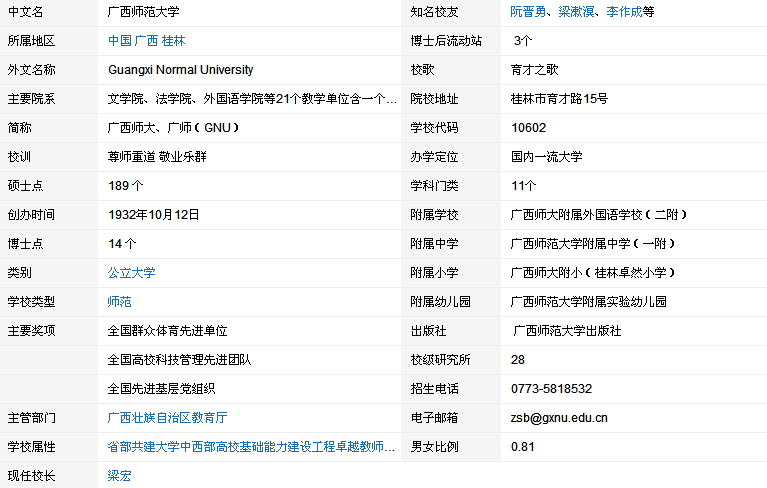
Task: Click the 3个 postdoctoral stations value
Action: (x=523, y=41)
